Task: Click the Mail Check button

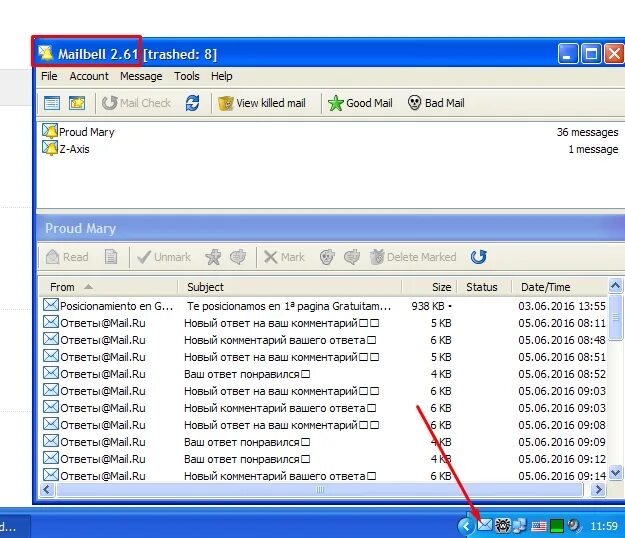Action: point(136,103)
